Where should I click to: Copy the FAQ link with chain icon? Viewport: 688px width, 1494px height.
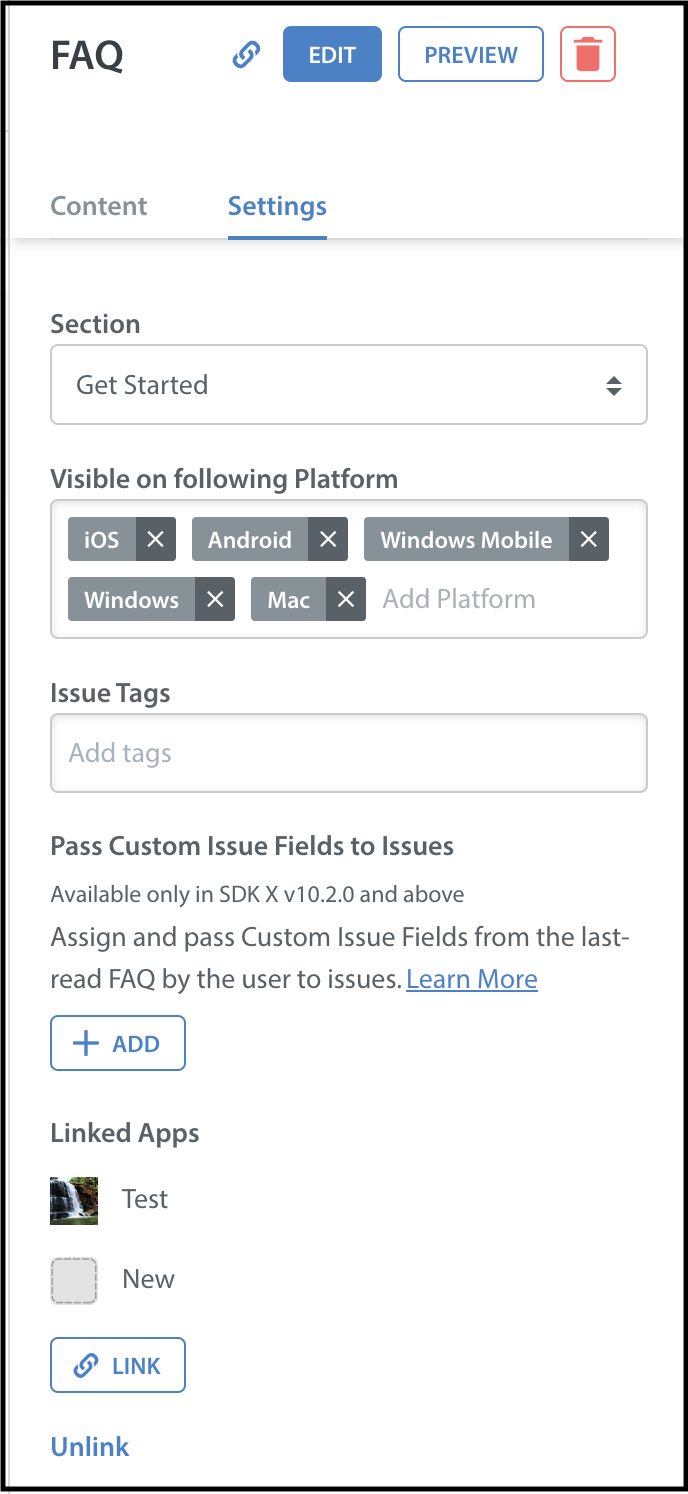point(246,54)
